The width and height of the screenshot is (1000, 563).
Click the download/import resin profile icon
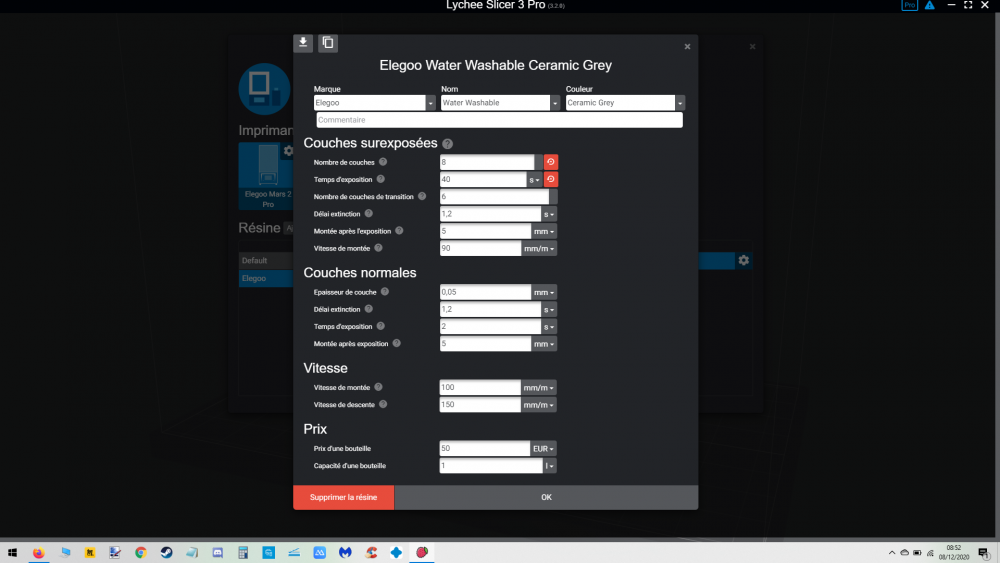[x=303, y=43]
